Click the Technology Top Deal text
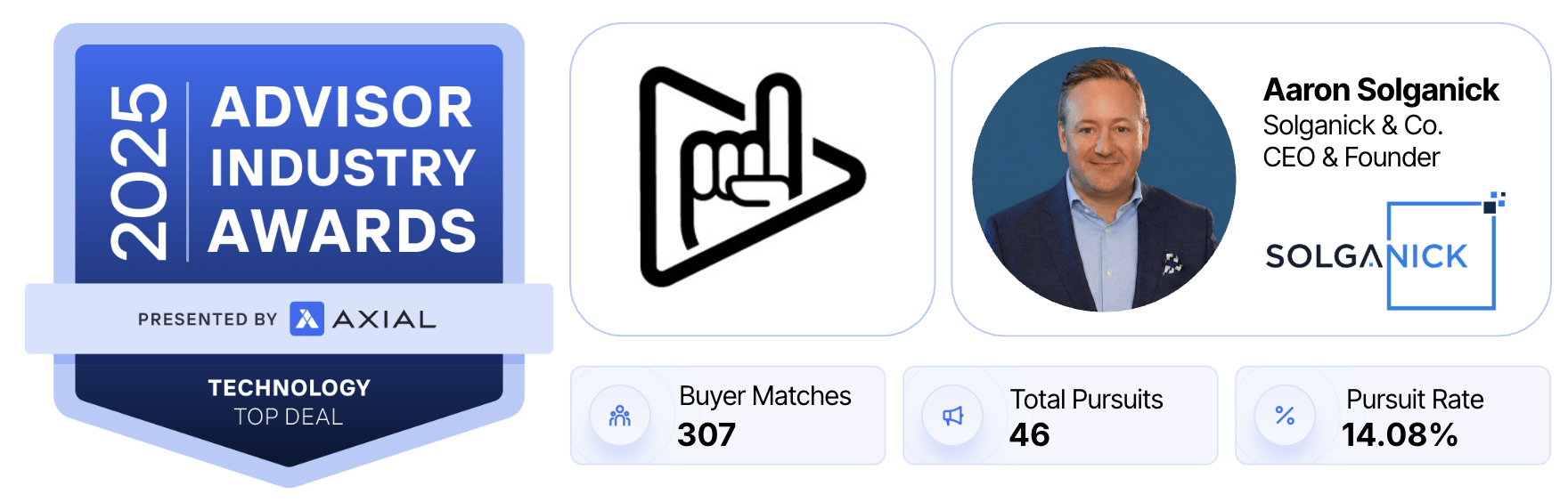The height and width of the screenshot is (502, 1568). [289, 401]
